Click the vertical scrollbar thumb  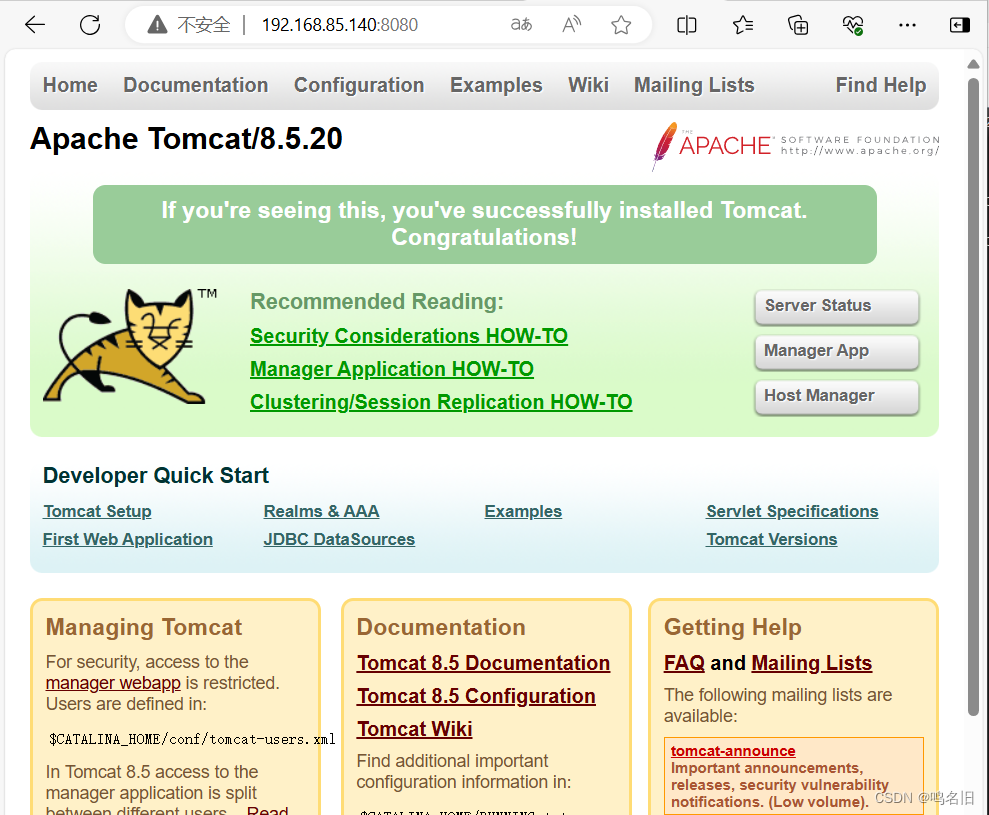(973, 396)
